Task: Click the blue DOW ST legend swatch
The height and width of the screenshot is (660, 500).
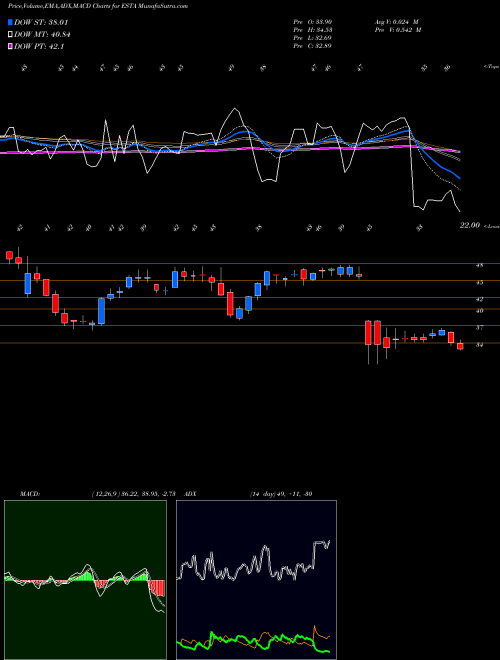Action: coord(11,22)
